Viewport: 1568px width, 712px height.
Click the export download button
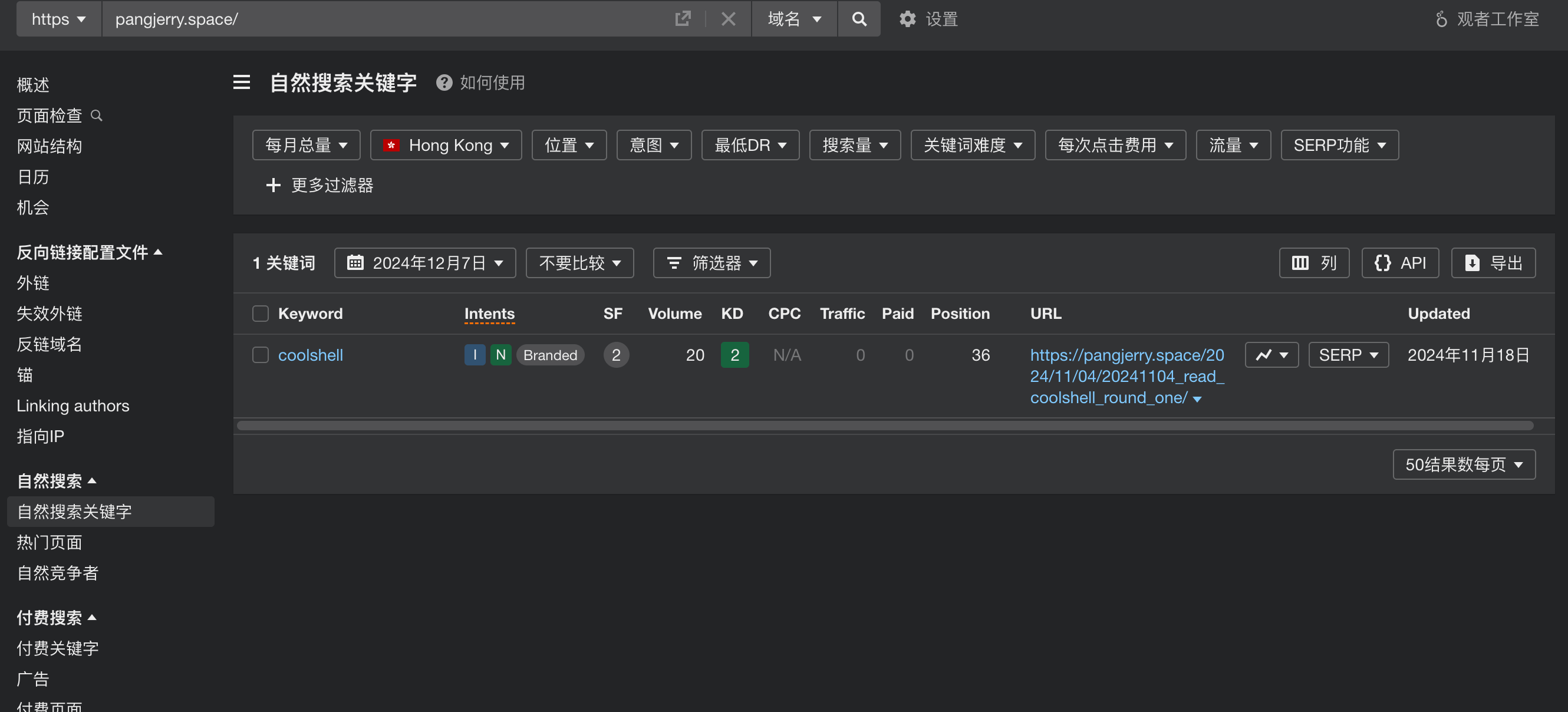(x=1493, y=263)
